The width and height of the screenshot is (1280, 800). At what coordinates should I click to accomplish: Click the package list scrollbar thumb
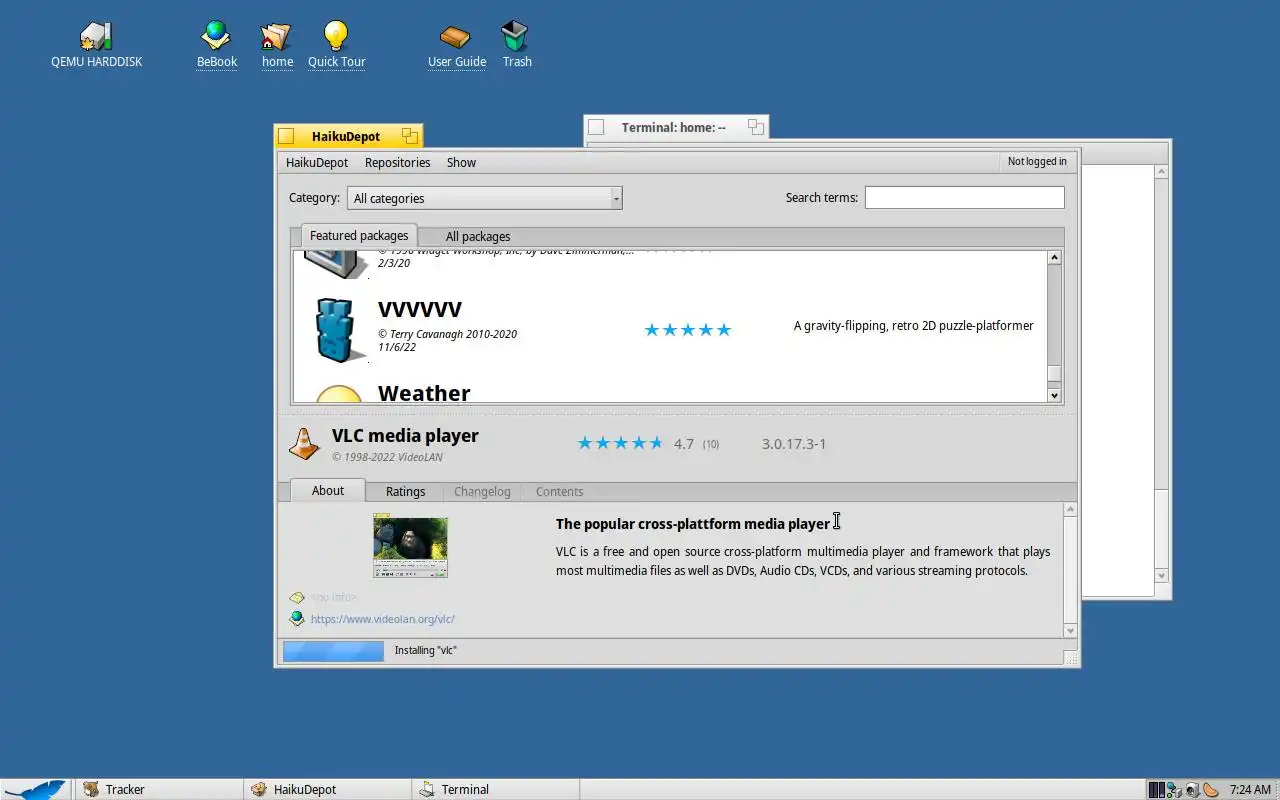pos(1054,374)
